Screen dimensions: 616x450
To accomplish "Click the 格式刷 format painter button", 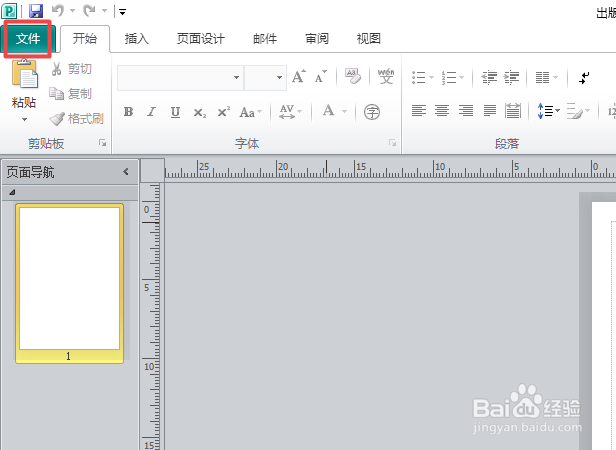I will point(77,118).
